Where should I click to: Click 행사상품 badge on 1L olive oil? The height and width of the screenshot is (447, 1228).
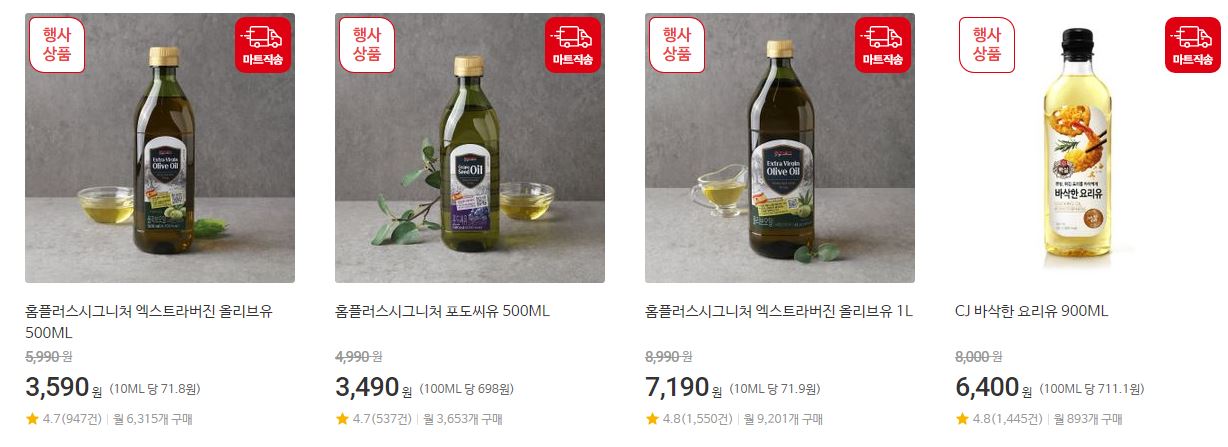[677, 45]
